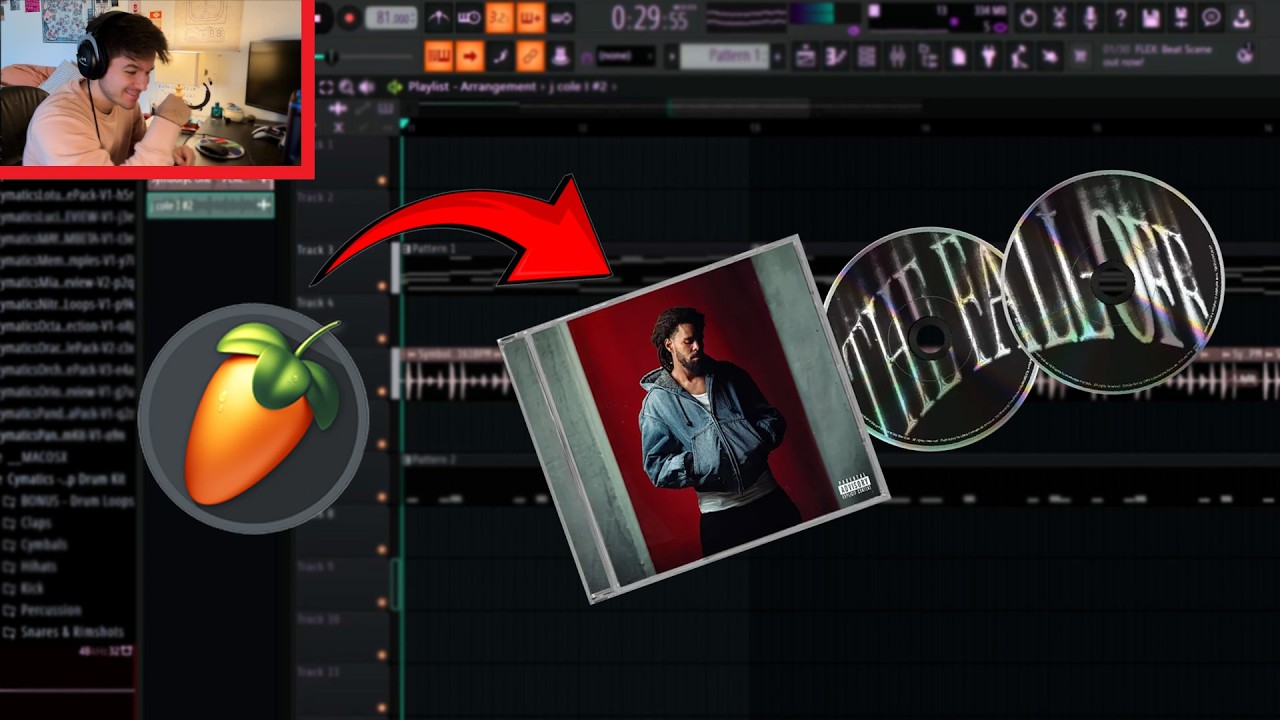Screen dimensions: 1280x720
Task: Click the download arrow icon at top right
Action: 1241,17
